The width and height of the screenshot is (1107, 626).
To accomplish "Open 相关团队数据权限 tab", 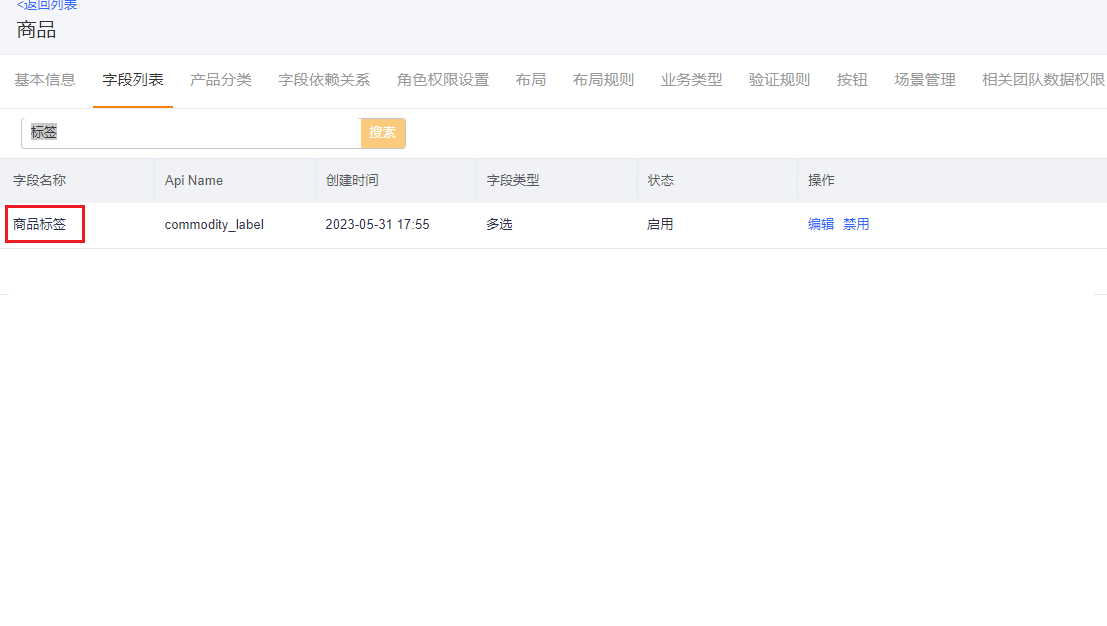I will [x=1043, y=80].
